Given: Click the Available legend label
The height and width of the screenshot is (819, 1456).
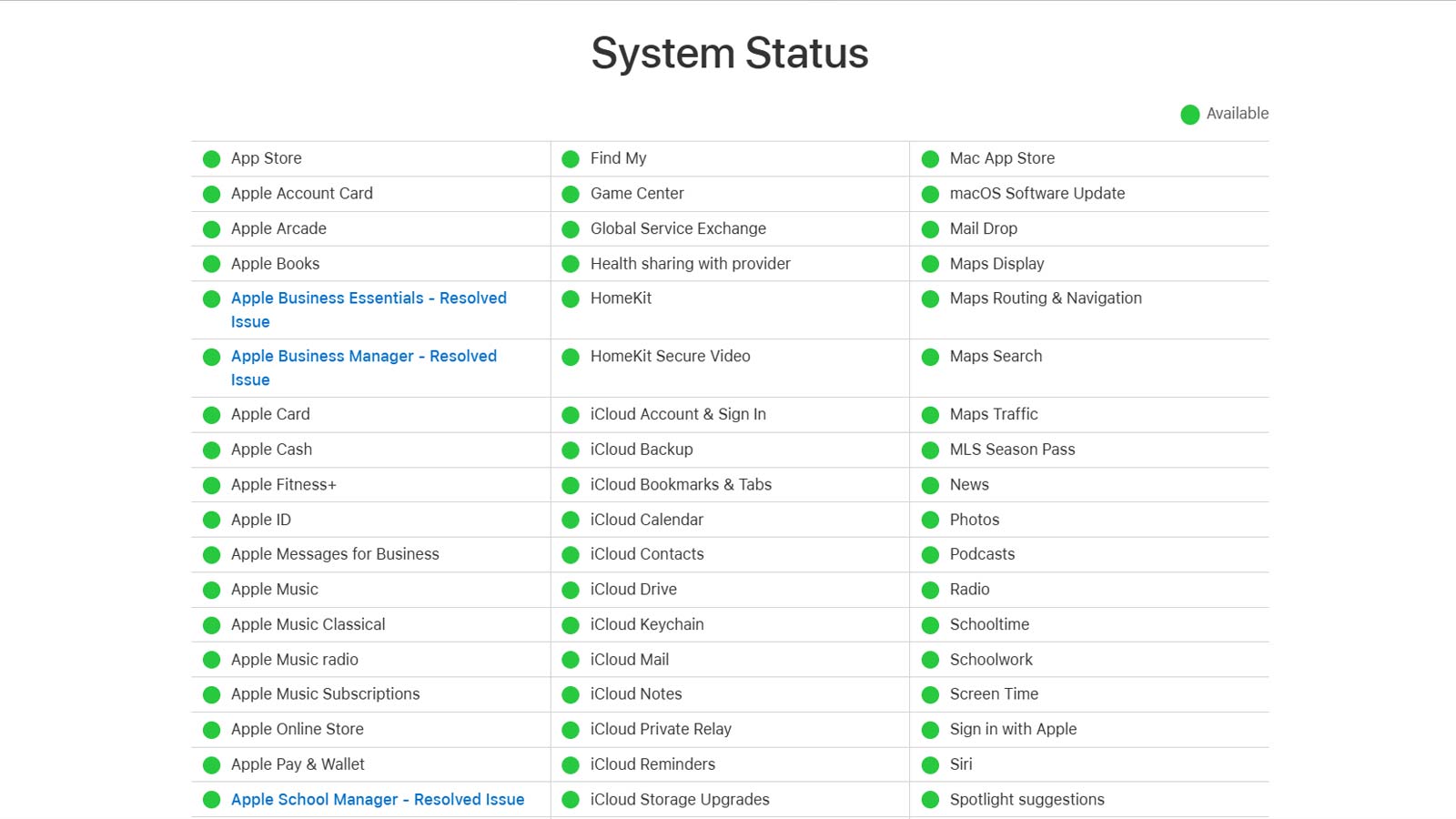Looking at the screenshot, I should click(1238, 114).
